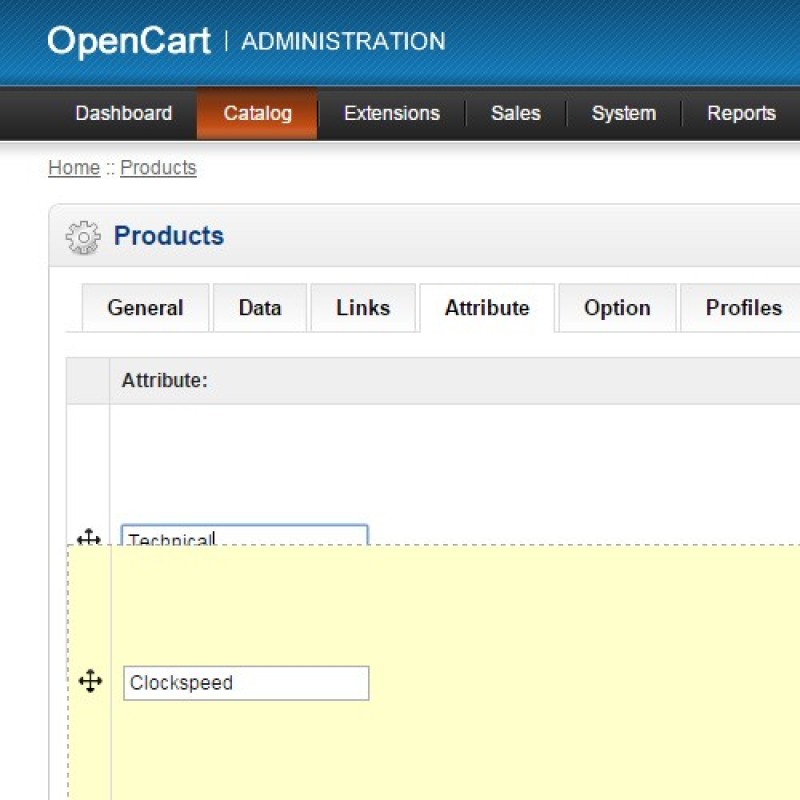Switch to the General tab
800x800 pixels.
pos(145,308)
